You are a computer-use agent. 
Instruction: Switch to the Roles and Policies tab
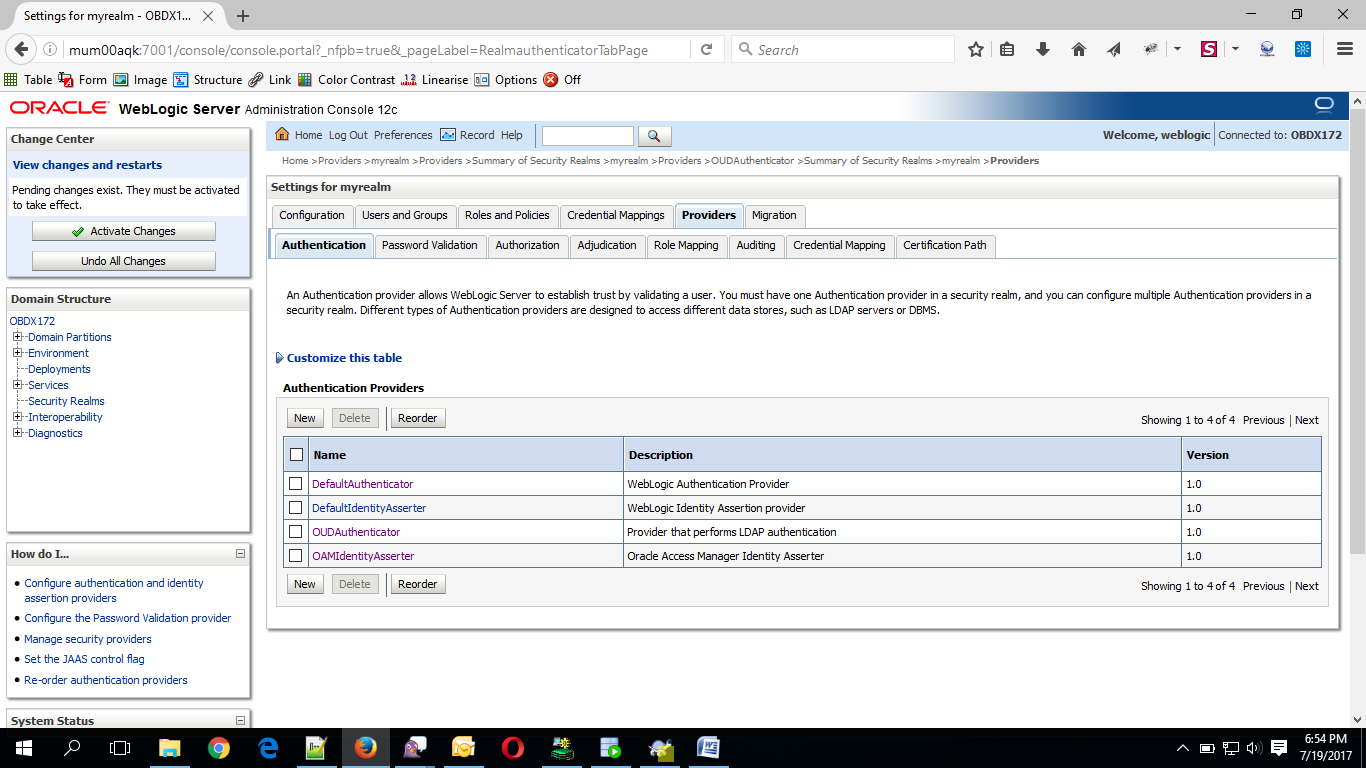(x=507, y=216)
